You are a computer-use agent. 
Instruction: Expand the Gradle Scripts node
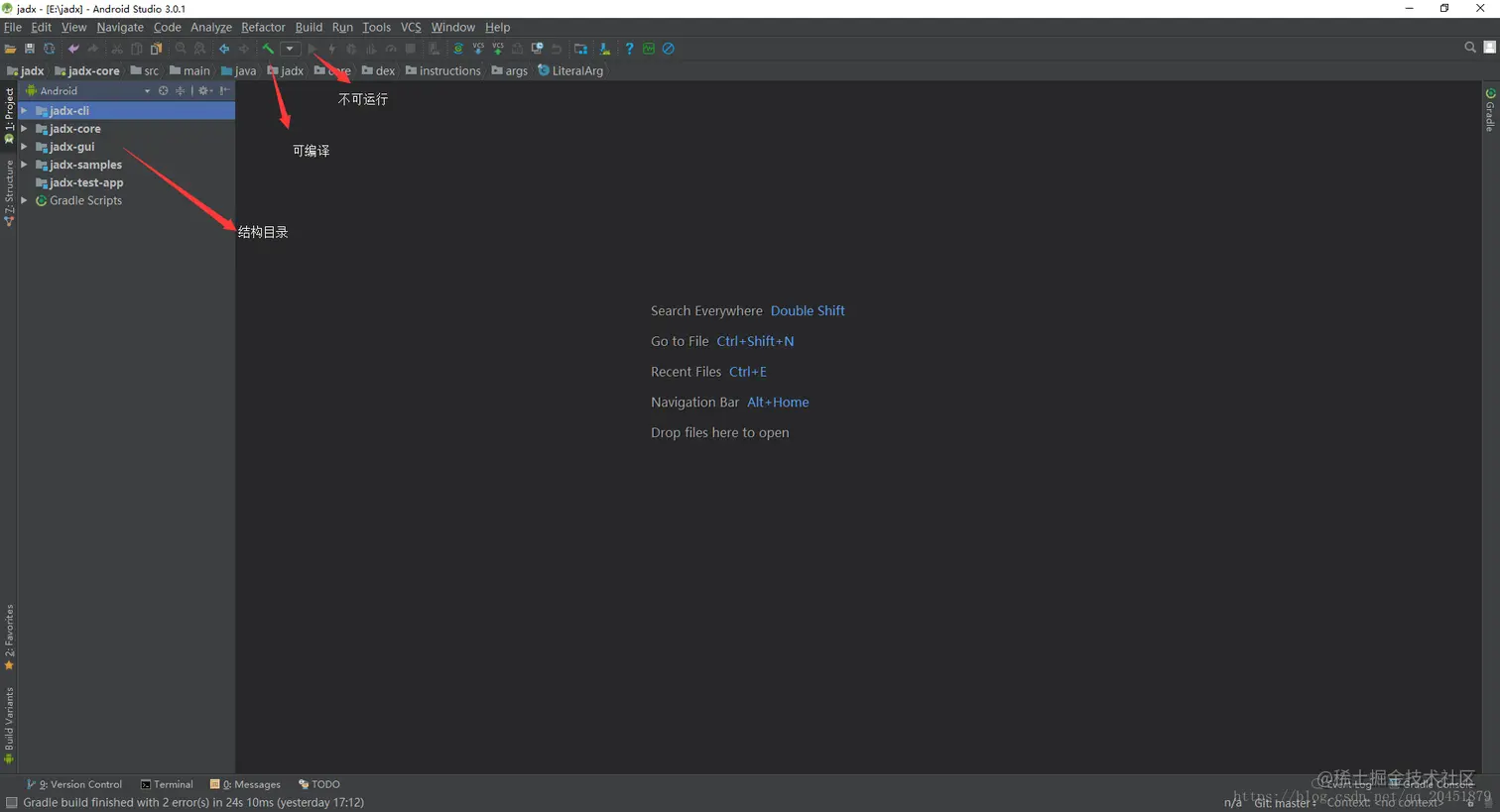pos(24,200)
